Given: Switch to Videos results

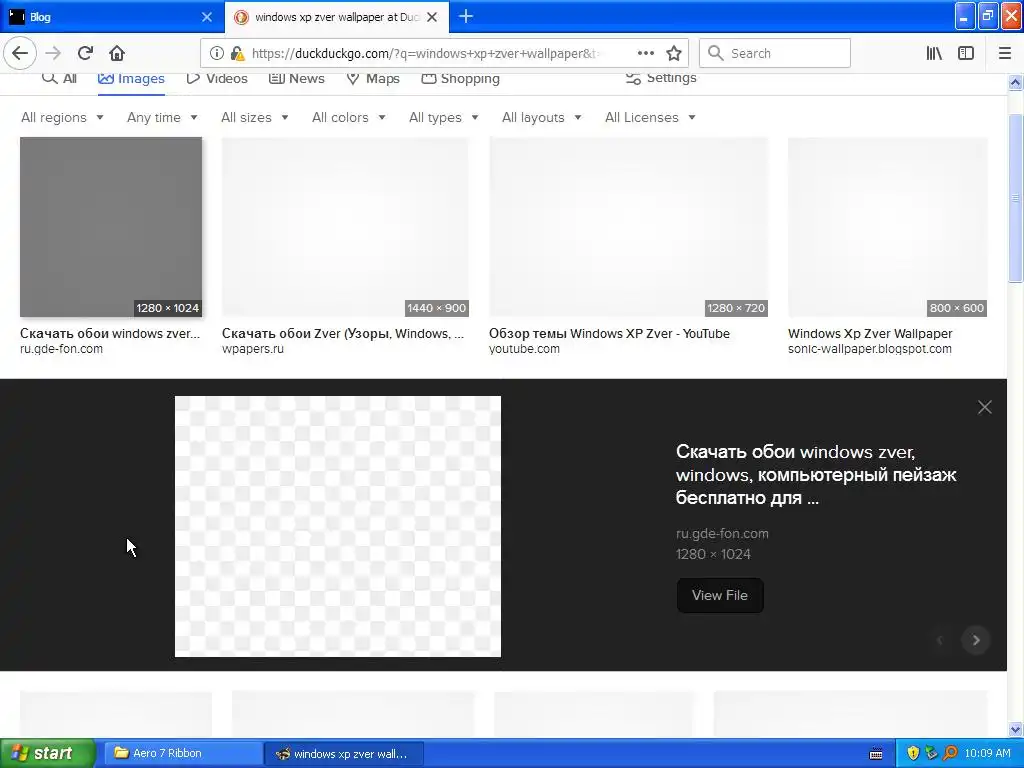Looking at the screenshot, I should pos(217,78).
